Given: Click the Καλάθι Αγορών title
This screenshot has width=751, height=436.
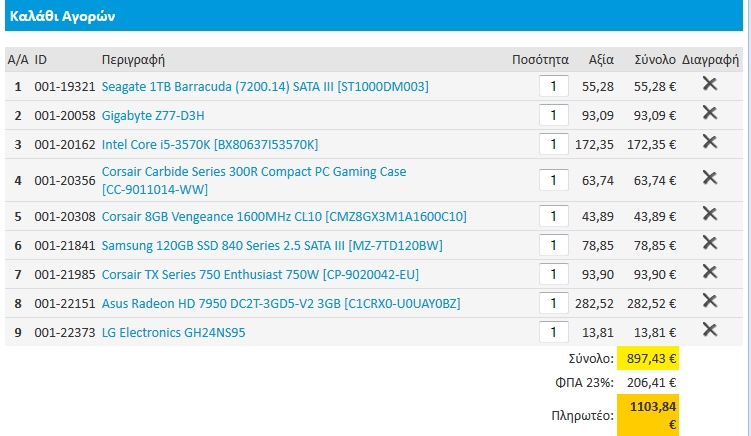Looking at the screenshot, I should tap(63, 16).
